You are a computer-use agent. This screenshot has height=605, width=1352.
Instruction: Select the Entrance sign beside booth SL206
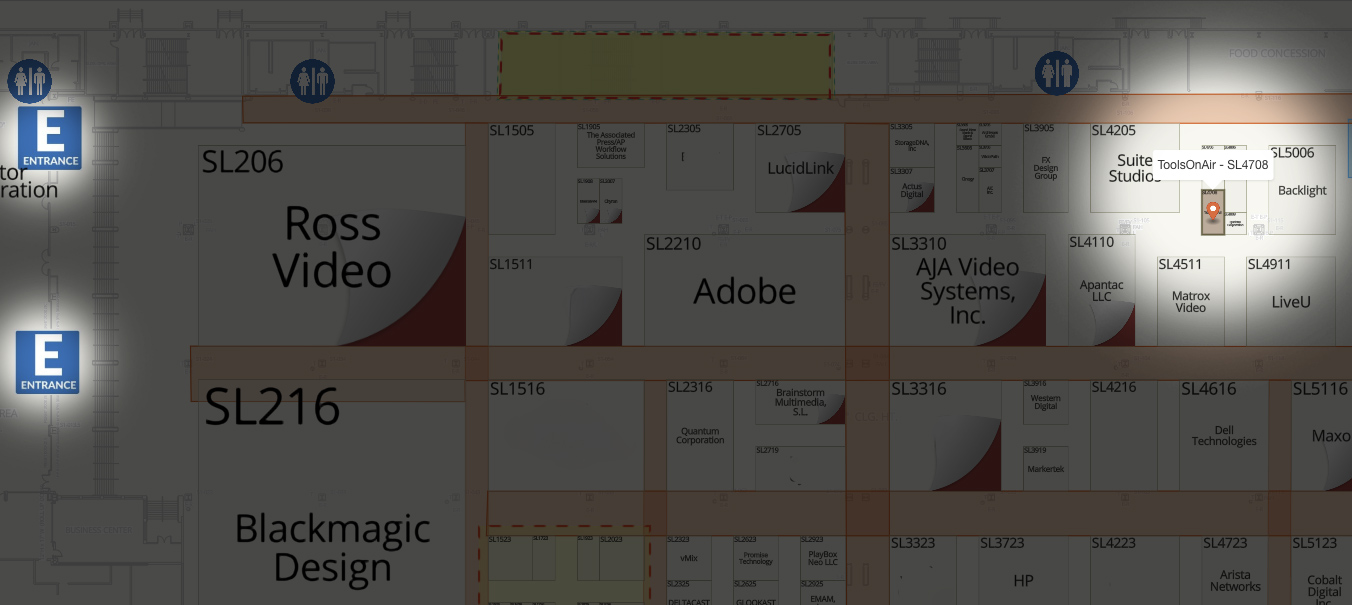pyautogui.click(x=49, y=138)
